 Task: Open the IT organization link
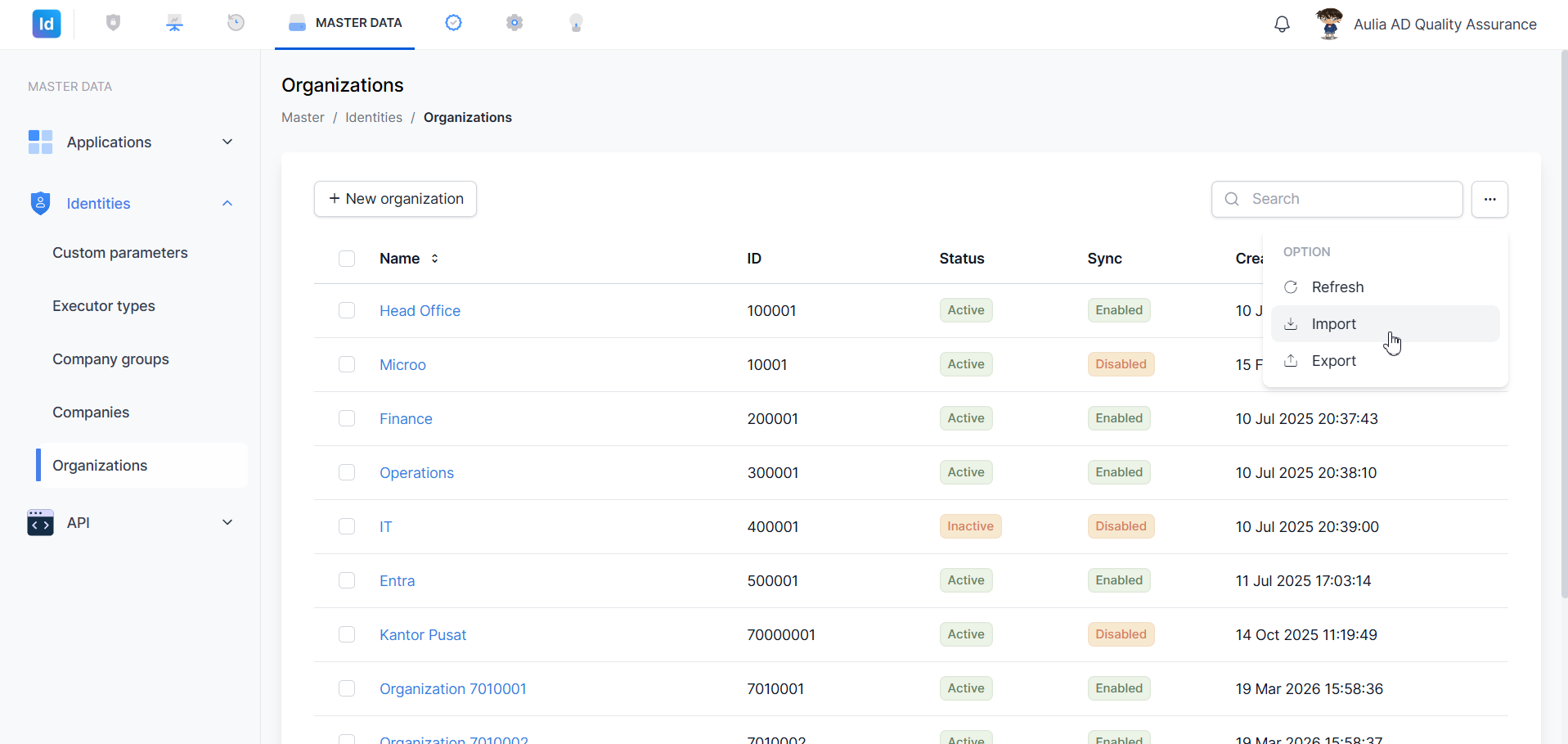pyautogui.click(x=385, y=527)
